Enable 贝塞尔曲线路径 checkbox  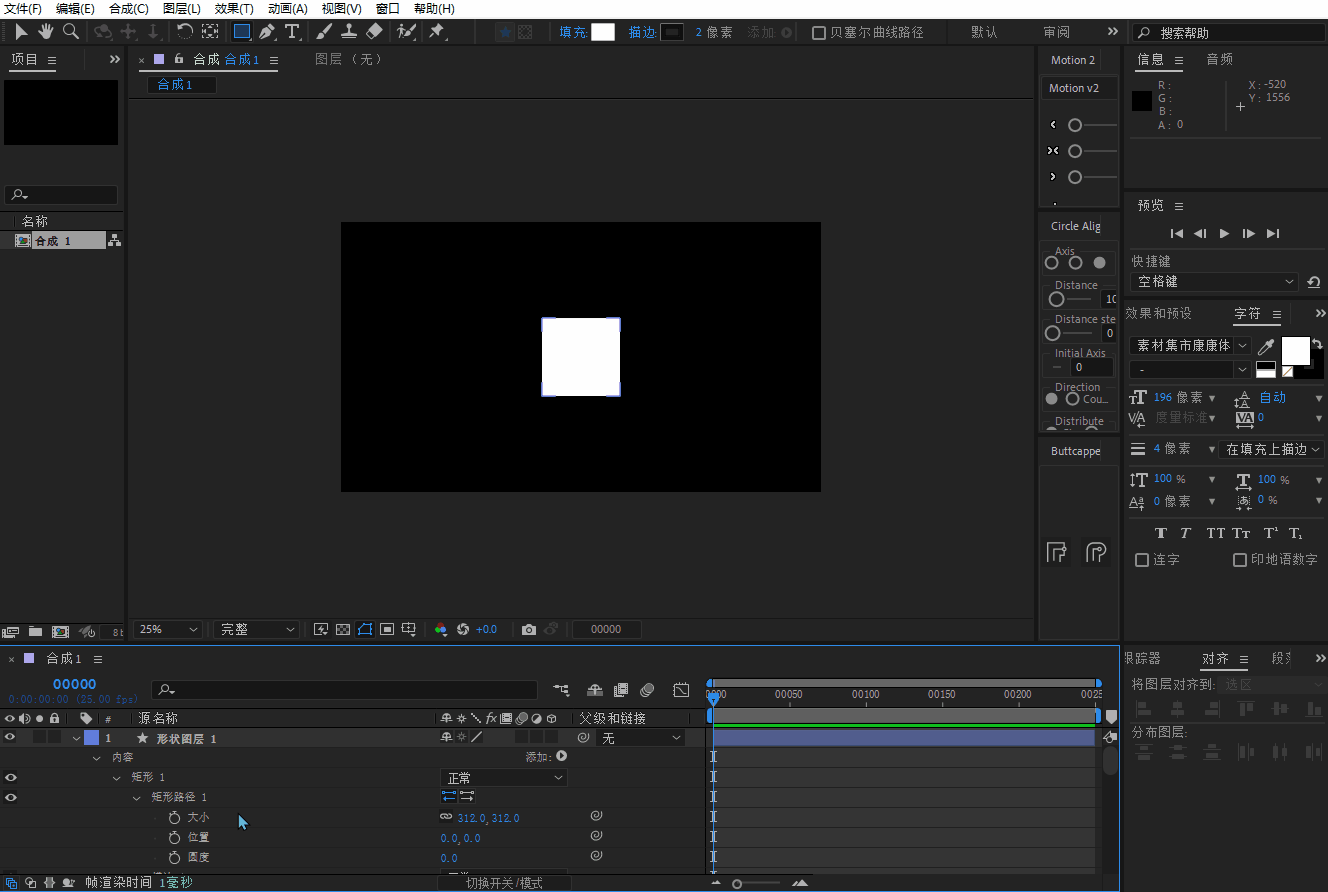819,33
